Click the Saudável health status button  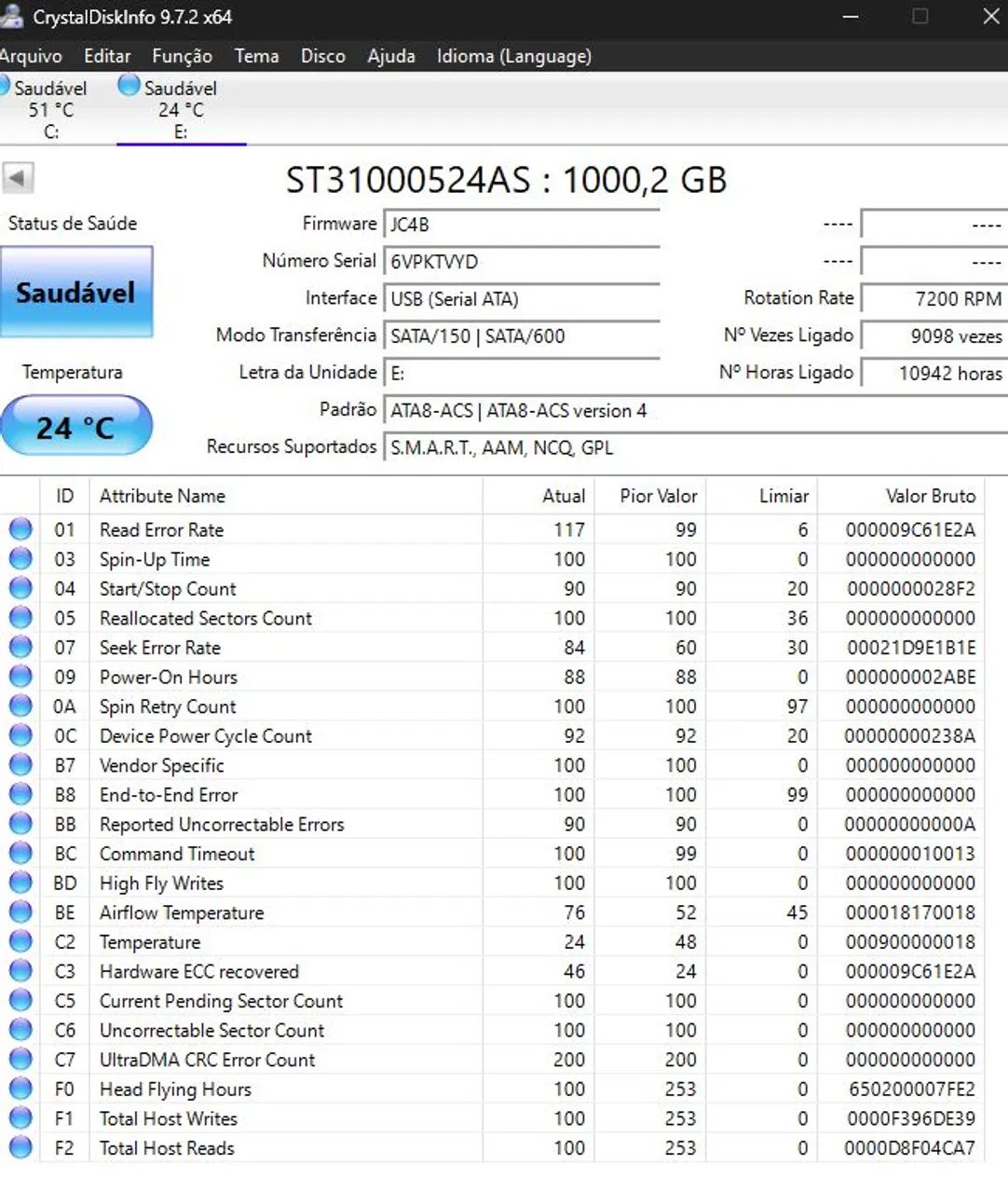(x=77, y=291)
